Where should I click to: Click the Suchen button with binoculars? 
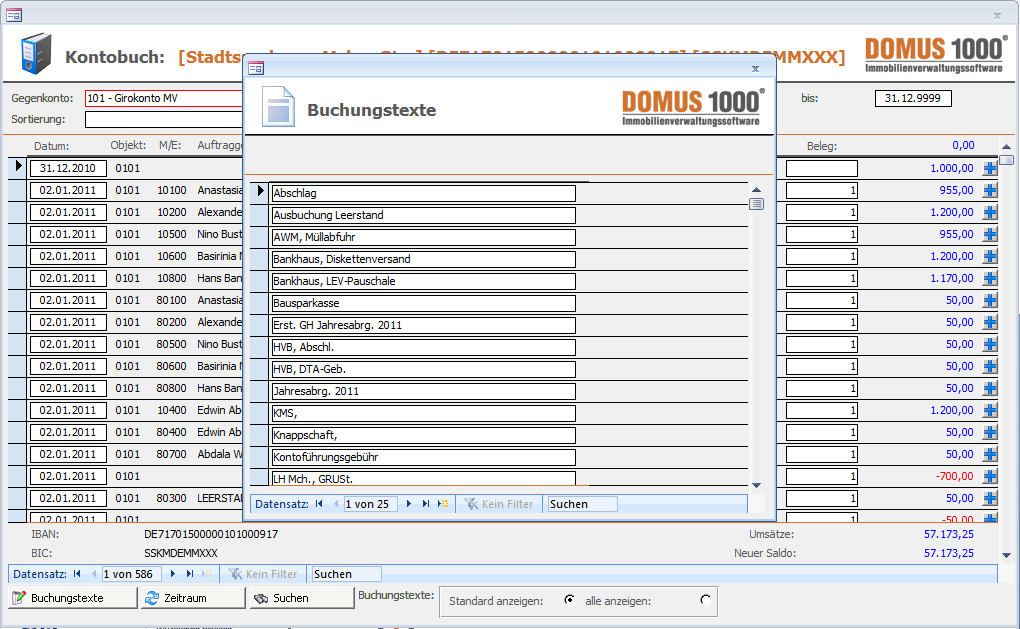tap(302, 598)
